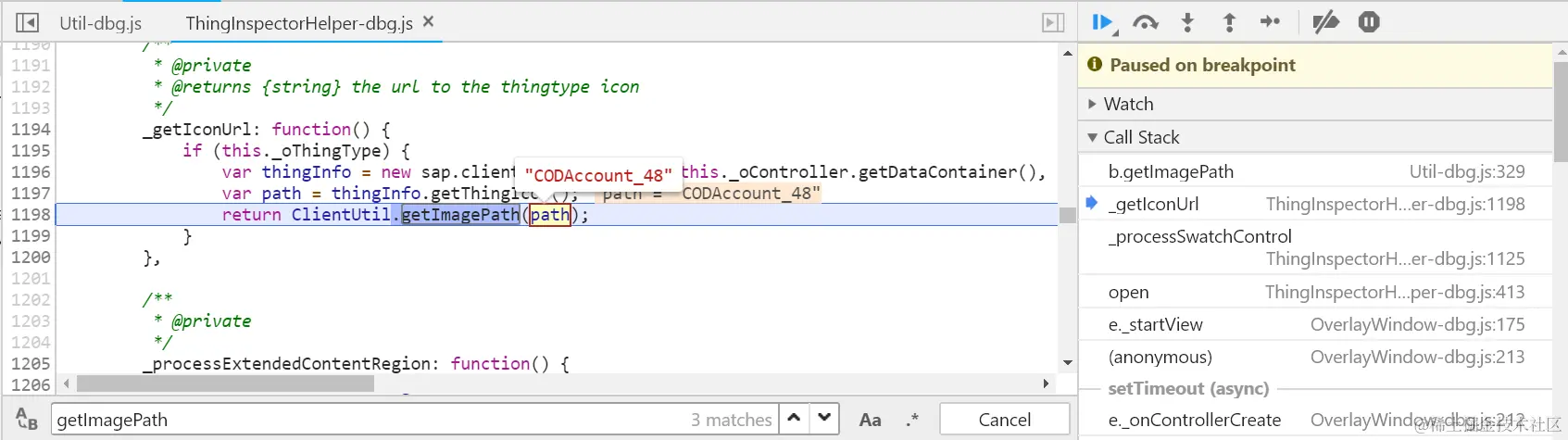This screenshot has height=440, width=1568.
Task: Toggle match case (Aa) search option
Action: tap(870, 420)
